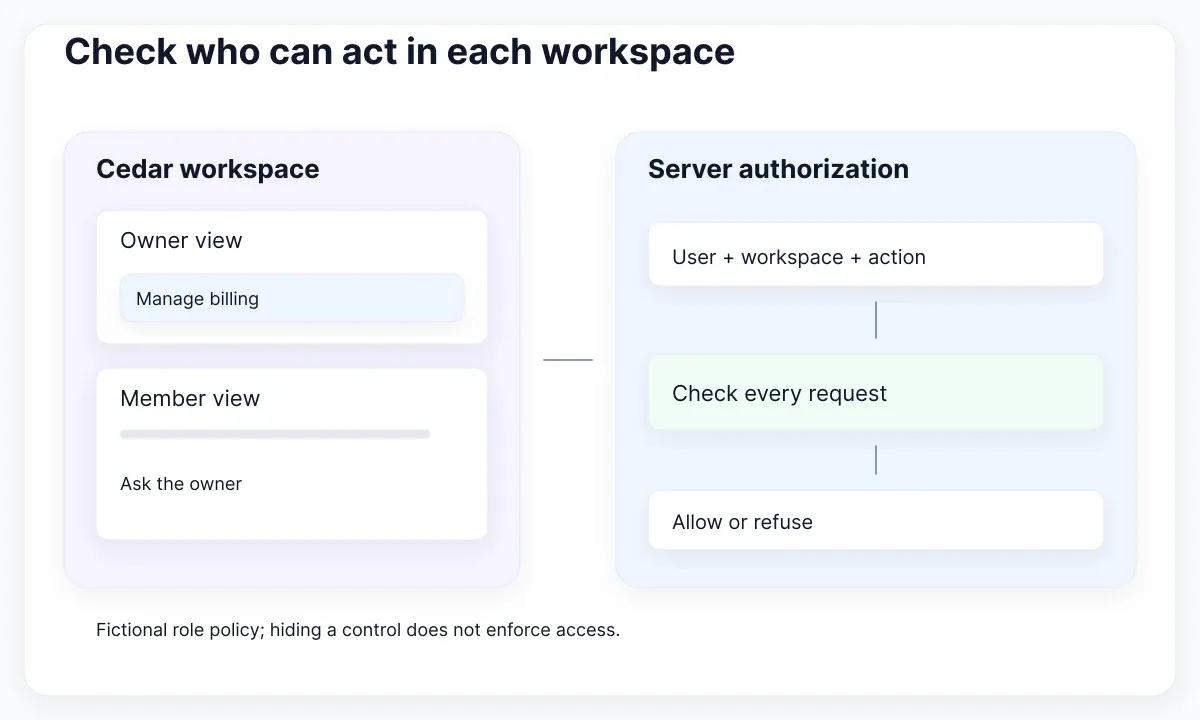
Task: Click the Fictional role policy footnote
Action: (x=358, y=630)
